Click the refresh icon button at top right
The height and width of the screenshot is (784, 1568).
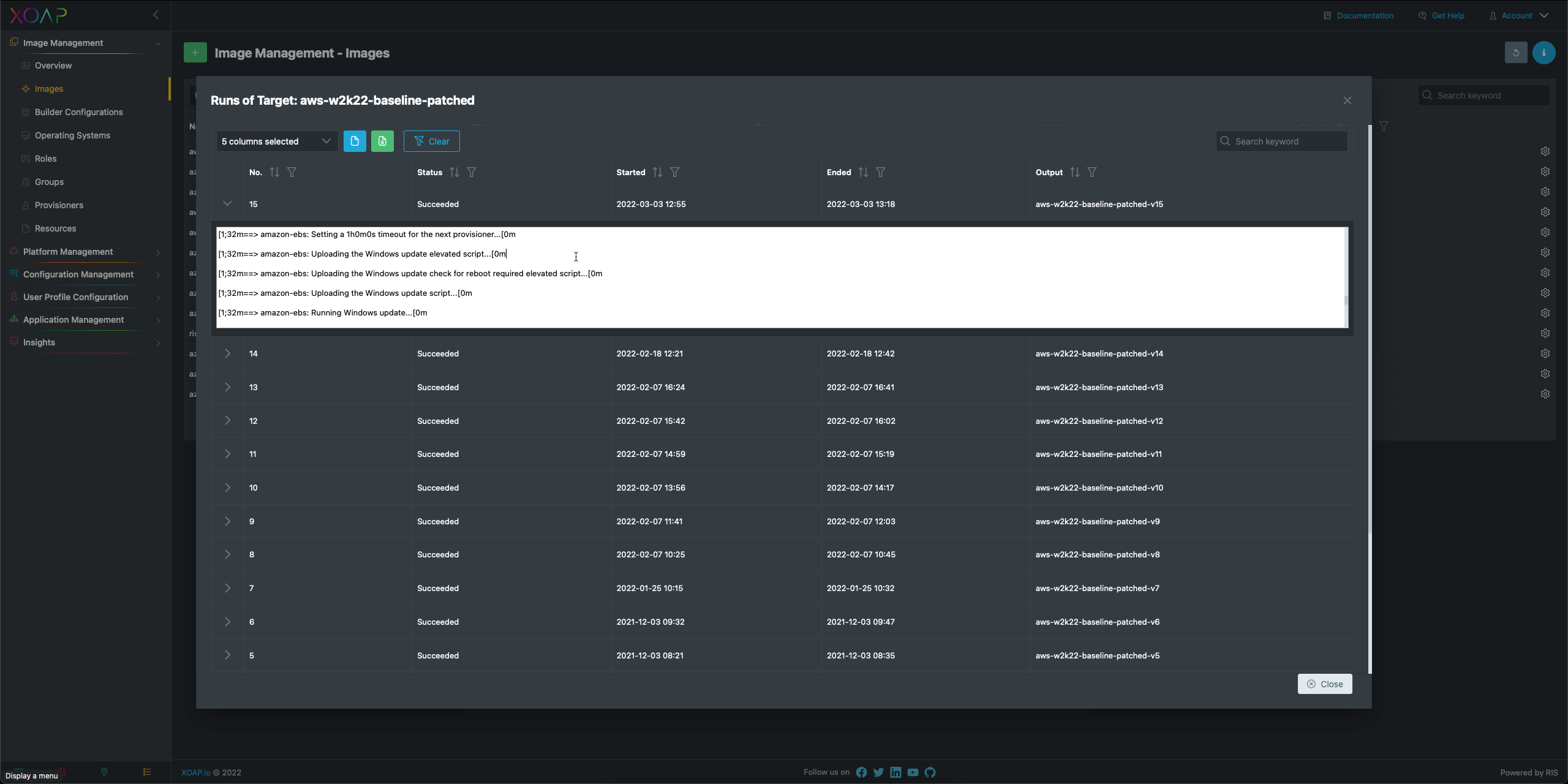[1516, 53]
